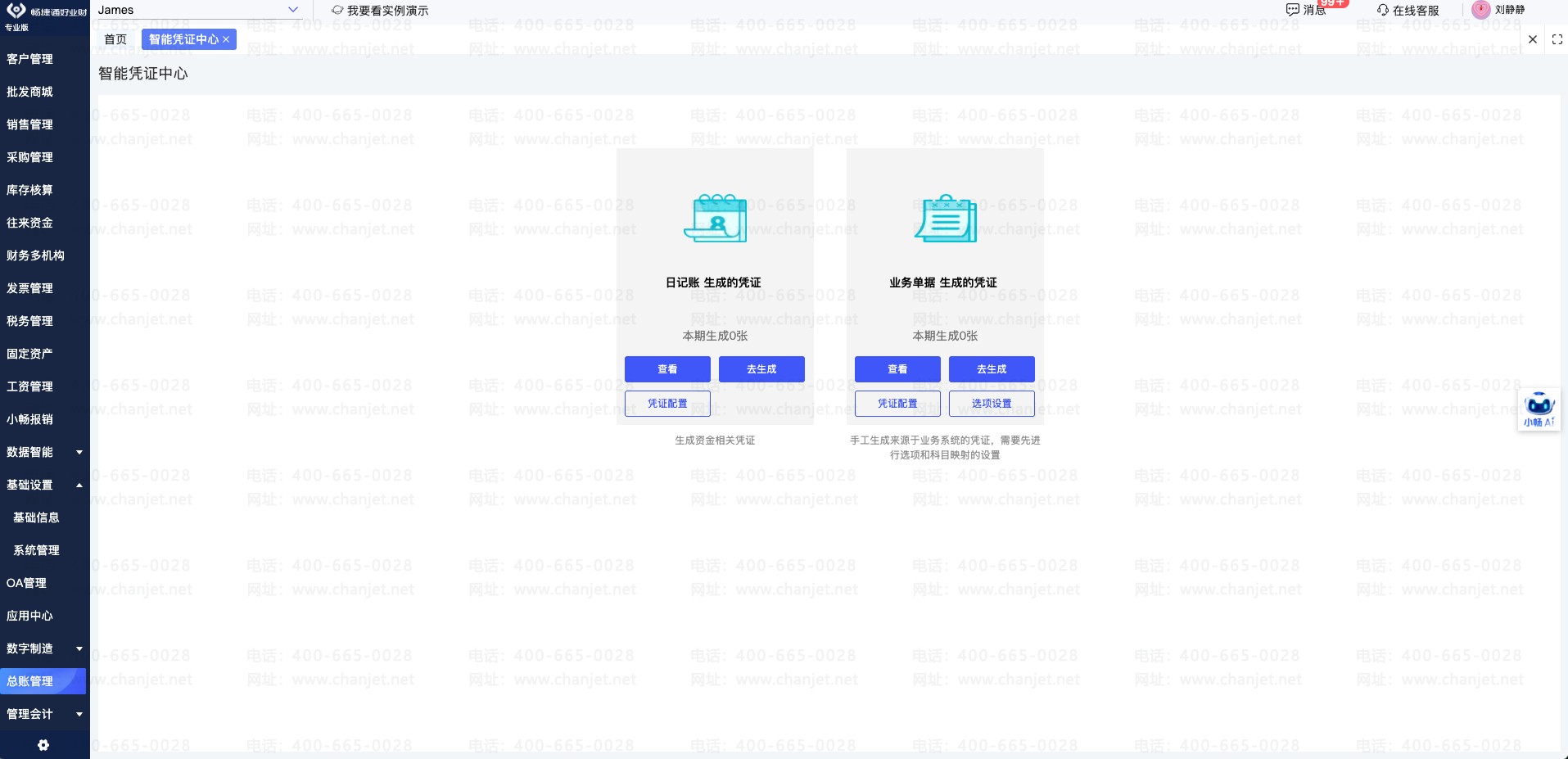Close the 智能凭证中心 tab
This screenshot has height=759, width=1568.
226,39
